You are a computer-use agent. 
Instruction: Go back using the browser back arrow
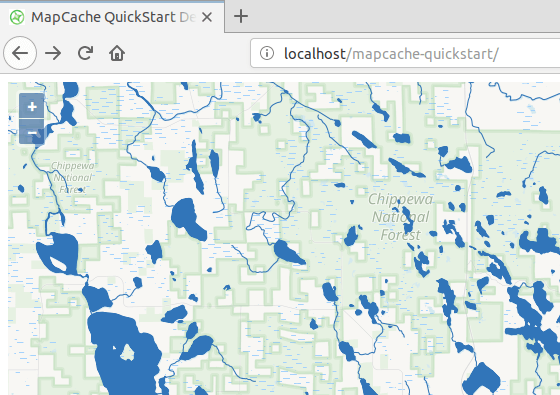(20, 53)
